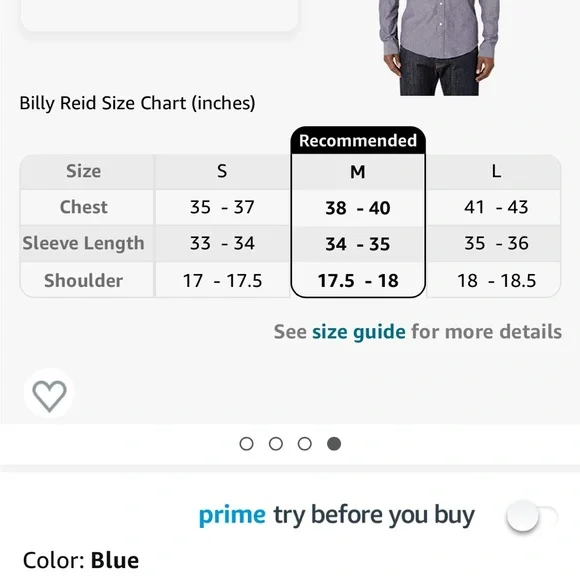Select the first image carousel dot

246,444
